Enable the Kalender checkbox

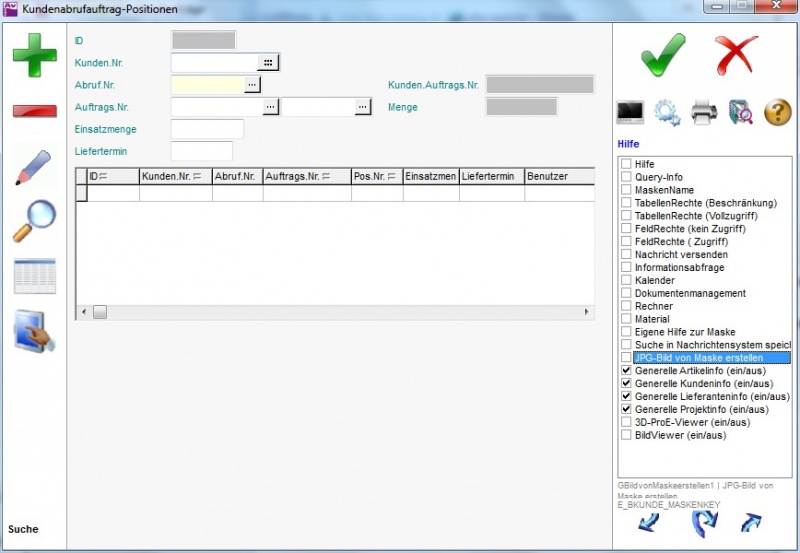pyautogui.click(x=626, y=281)
